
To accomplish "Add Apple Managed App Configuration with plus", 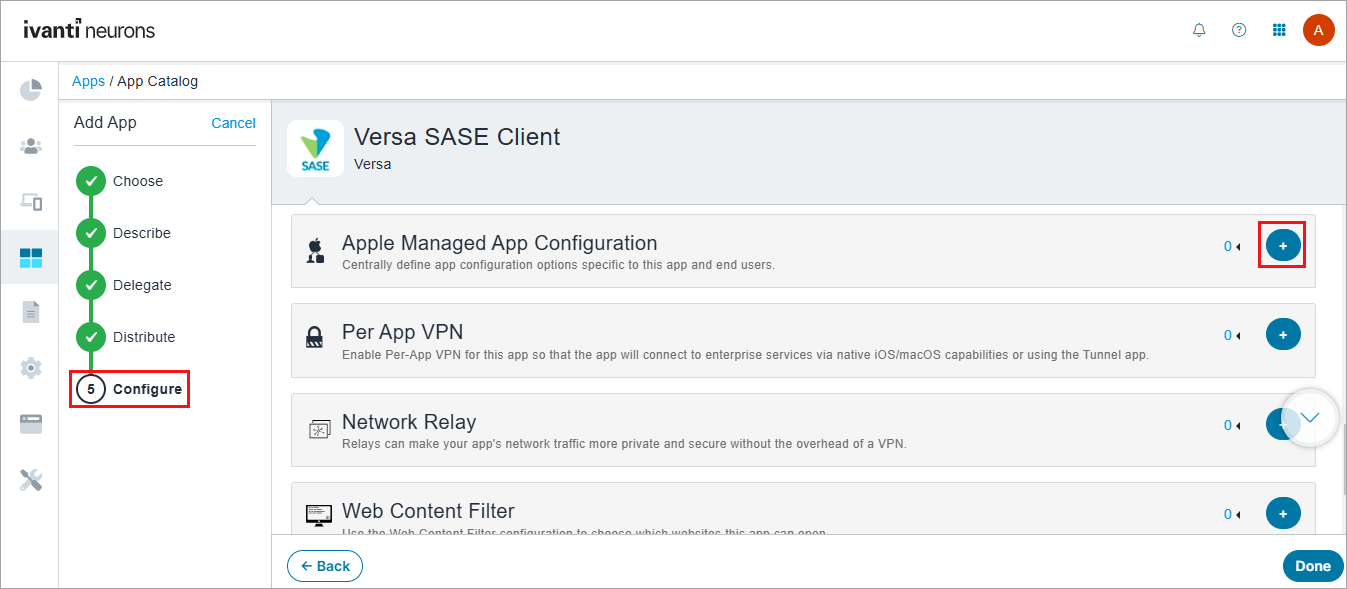I will click(1283, 245).
